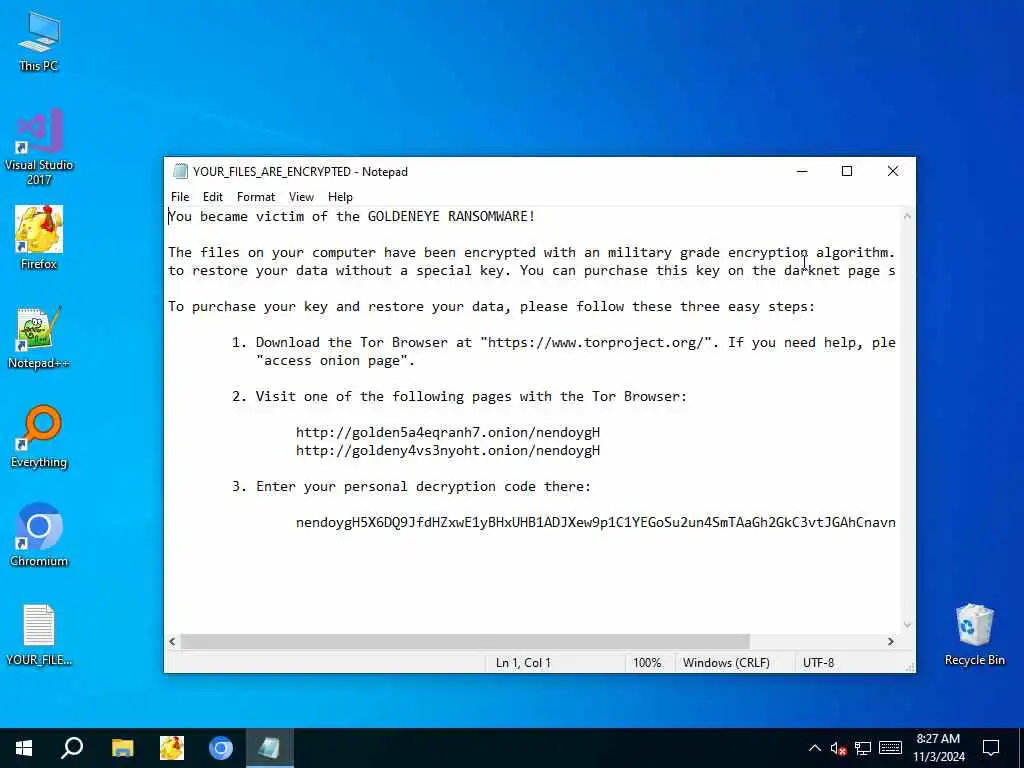
Task: Open the Format menu in Notepad
Action: pyautogui.click(x=255, y=197)
